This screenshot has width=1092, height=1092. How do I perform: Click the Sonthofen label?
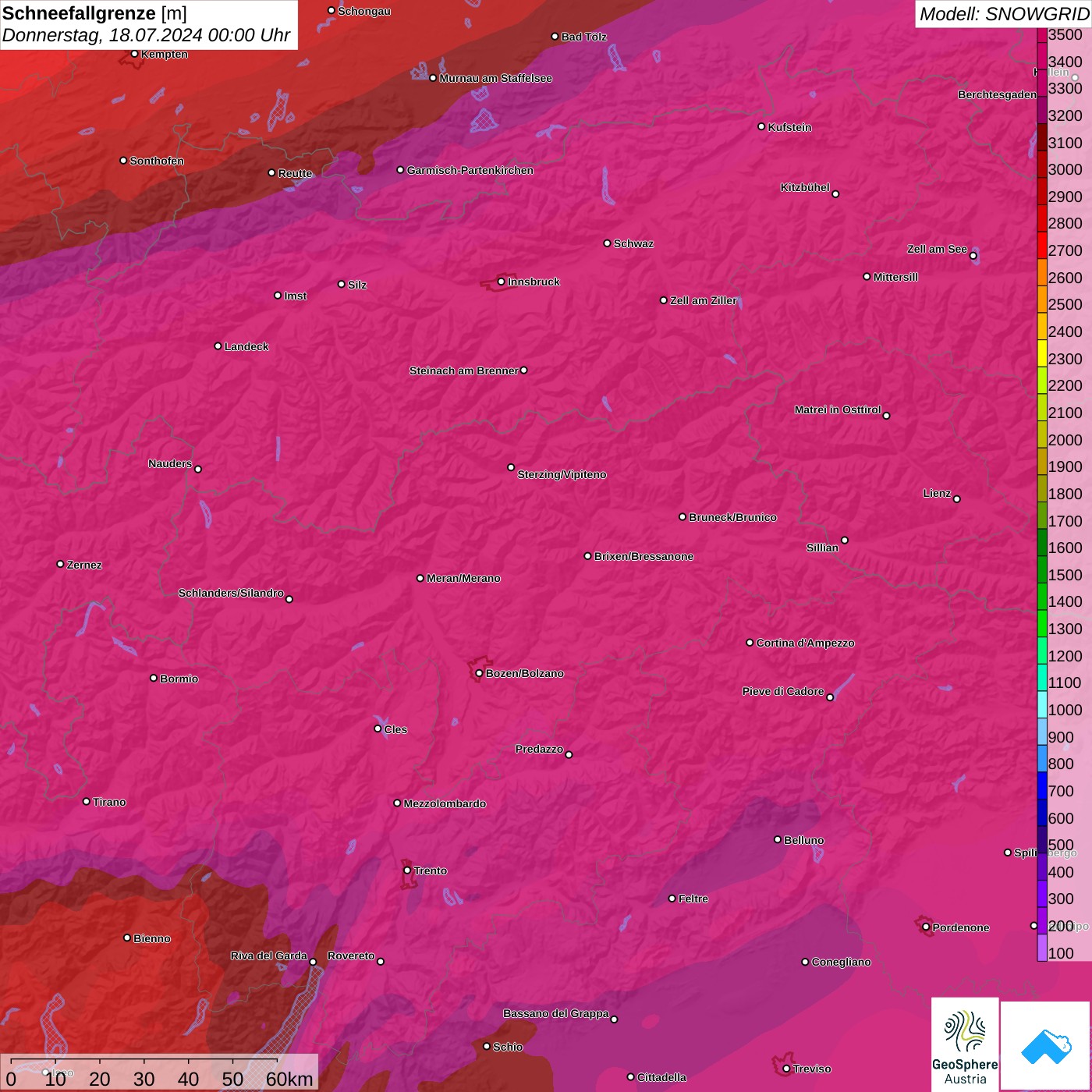[157, 161]
